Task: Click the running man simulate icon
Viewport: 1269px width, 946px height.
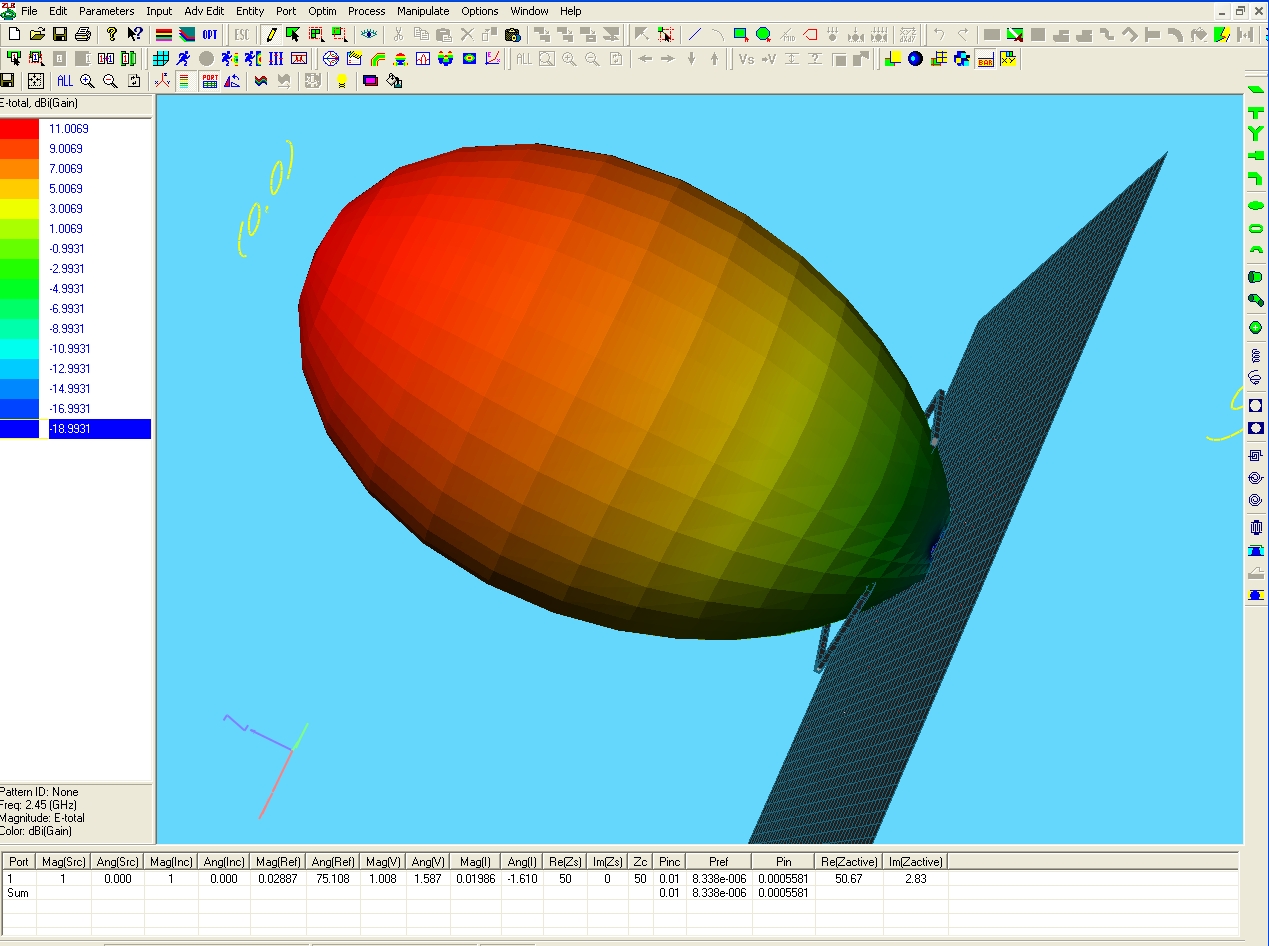Action: pos(184,59)
